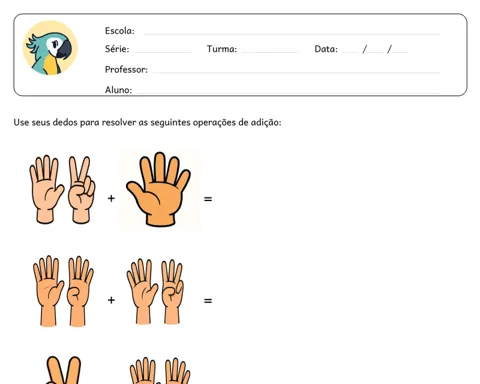The image size is (480, 384).
Task: Click the Turma blank line
Action: pos(270,51)
